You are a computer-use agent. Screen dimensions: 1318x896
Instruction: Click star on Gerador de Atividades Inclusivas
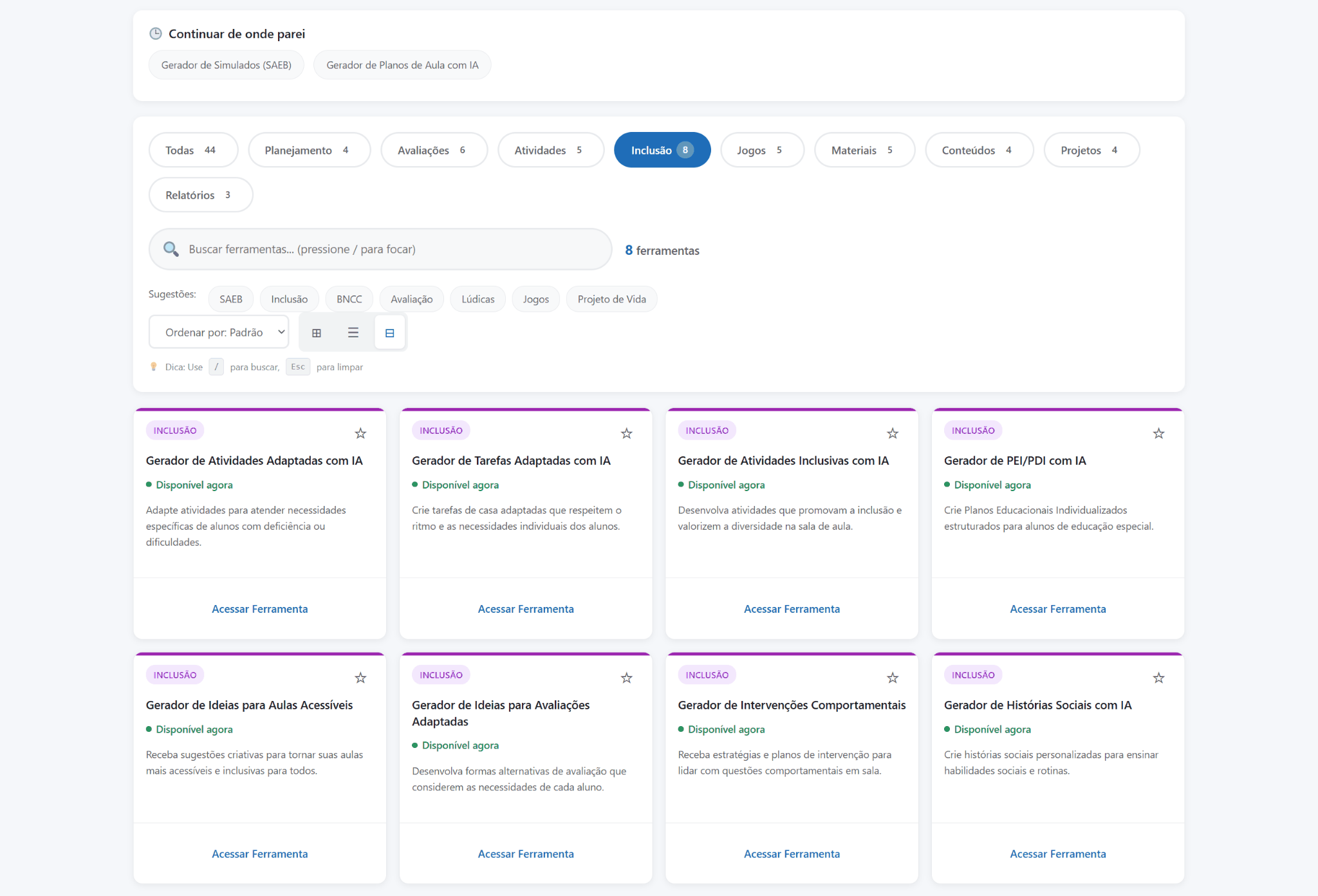click(893, 433)
